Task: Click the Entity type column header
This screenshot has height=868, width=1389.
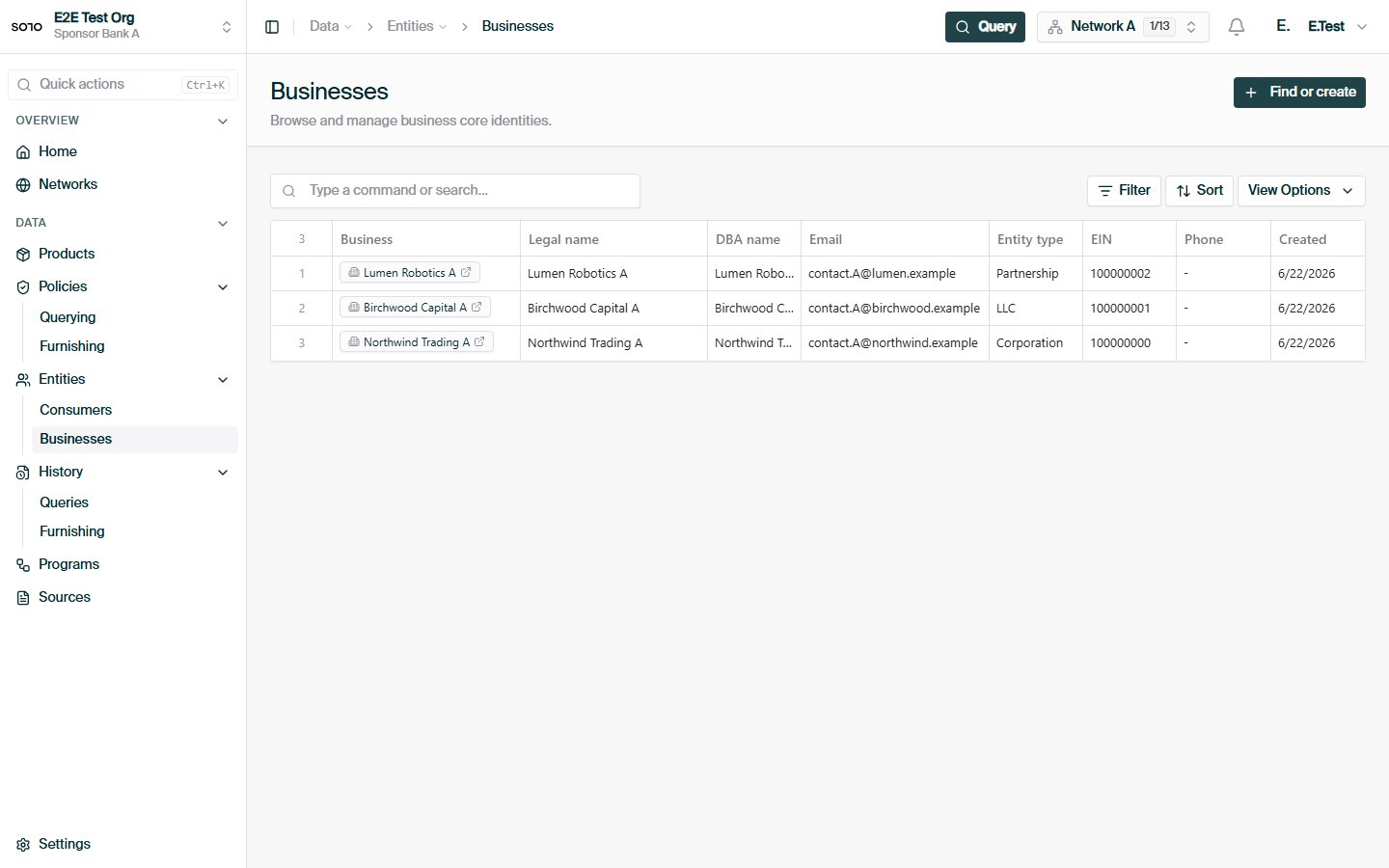Action: pyautogui.click(x=1036, y=239)
